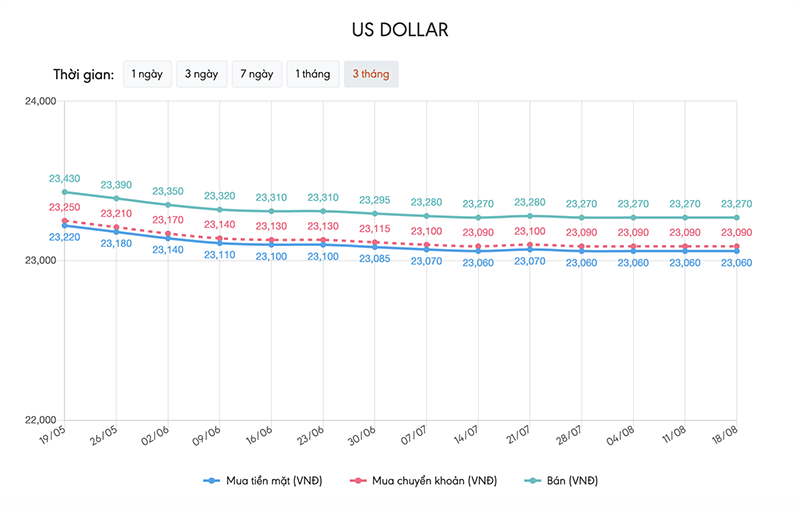
Task: Click the 23,140 cash-buy point on 02/06
Action: click(168, 238)
